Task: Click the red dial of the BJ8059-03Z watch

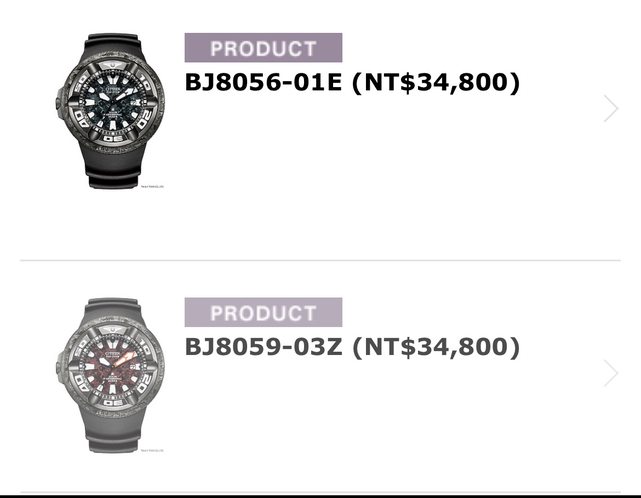Action: 111,373
